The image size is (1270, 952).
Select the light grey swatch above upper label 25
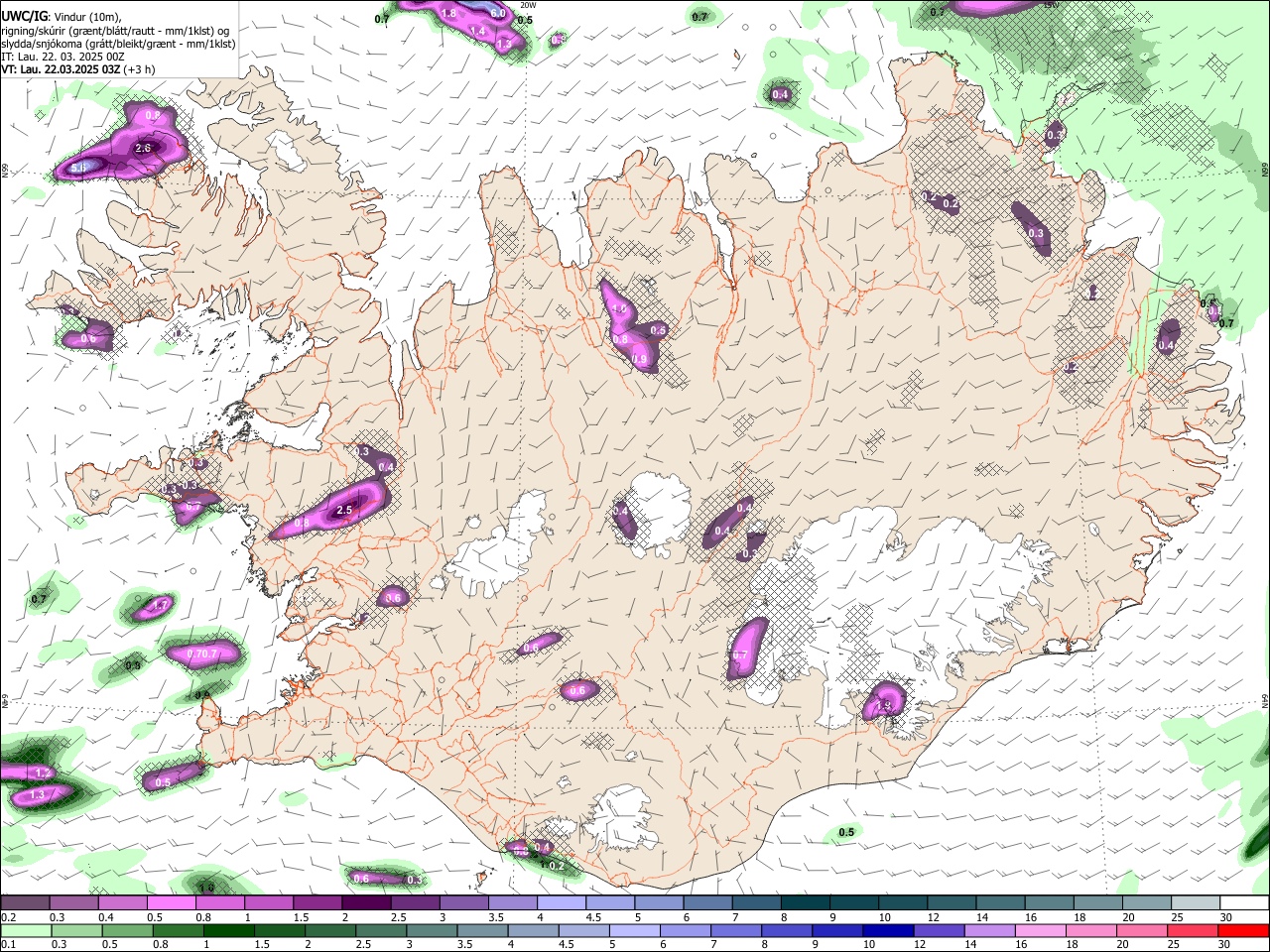point(1195,903)
